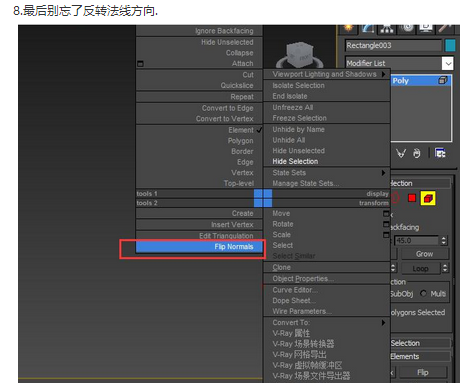Open the Attach settings box icon

[x=140, y=64]
